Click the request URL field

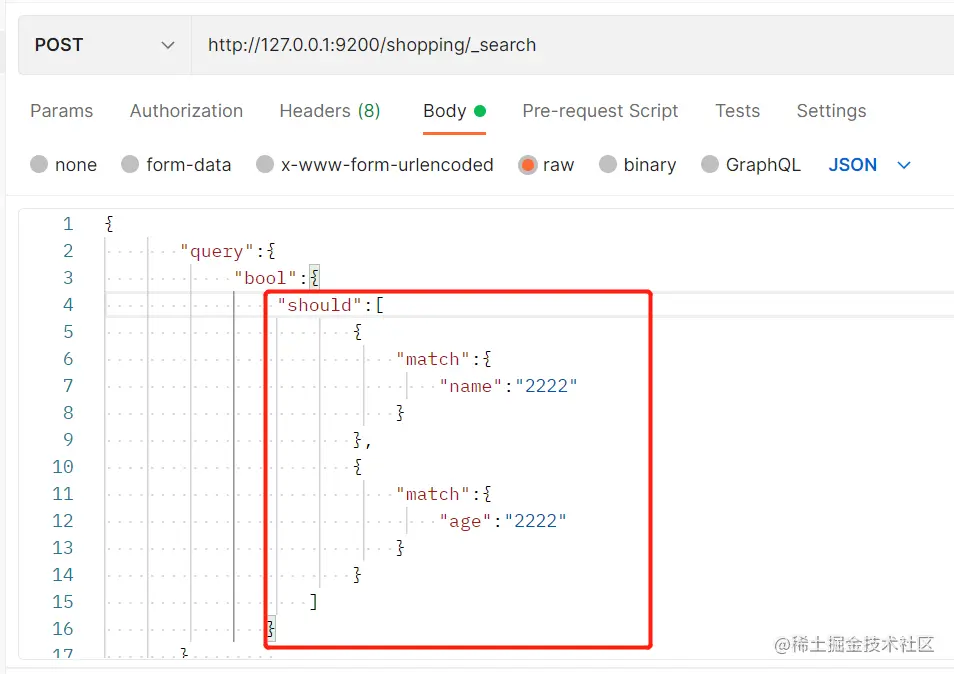tap(573, 45)
